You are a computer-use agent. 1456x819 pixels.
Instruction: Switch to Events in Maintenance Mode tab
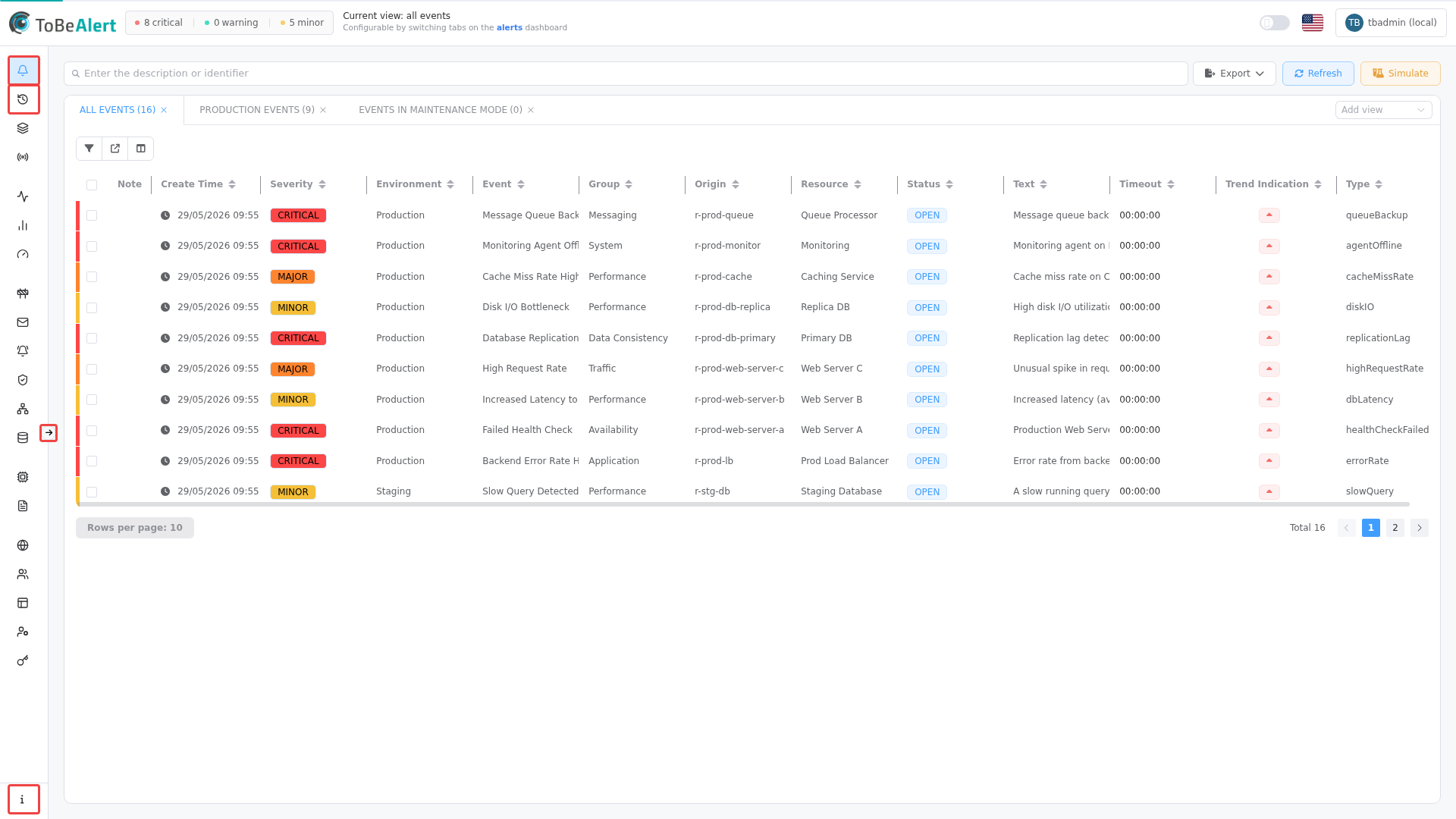(x=441, y=110)
